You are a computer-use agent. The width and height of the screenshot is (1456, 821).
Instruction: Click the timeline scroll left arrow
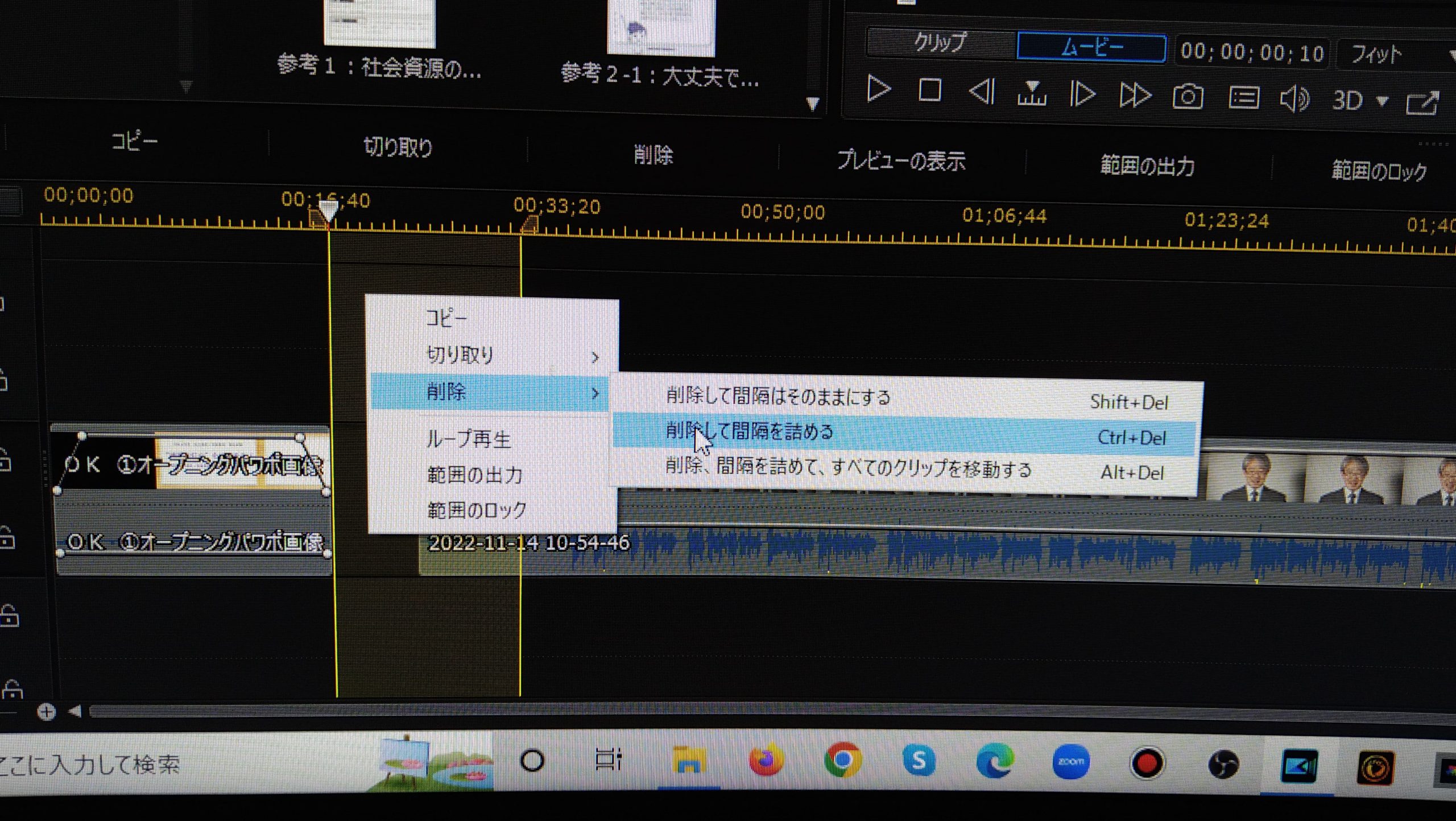(x=75, y=711)
